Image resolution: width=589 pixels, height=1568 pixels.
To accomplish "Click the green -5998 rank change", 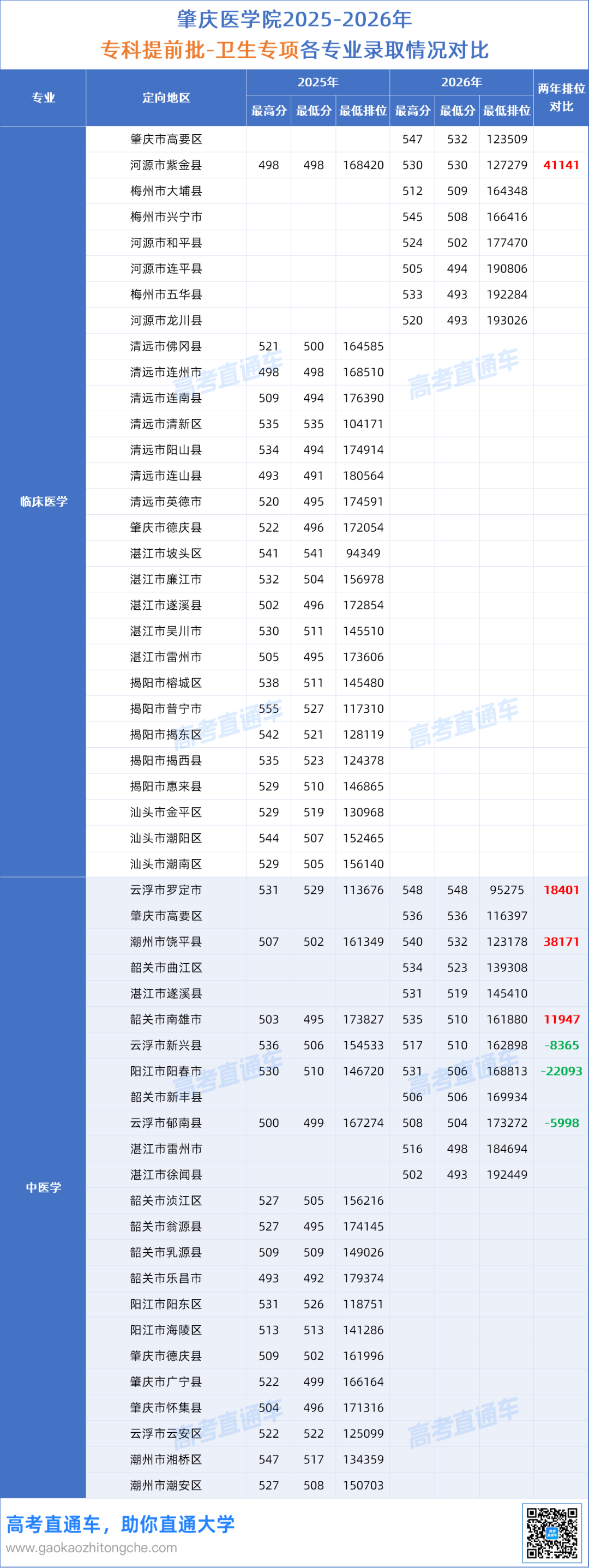I will click(x=561, y=1122).
